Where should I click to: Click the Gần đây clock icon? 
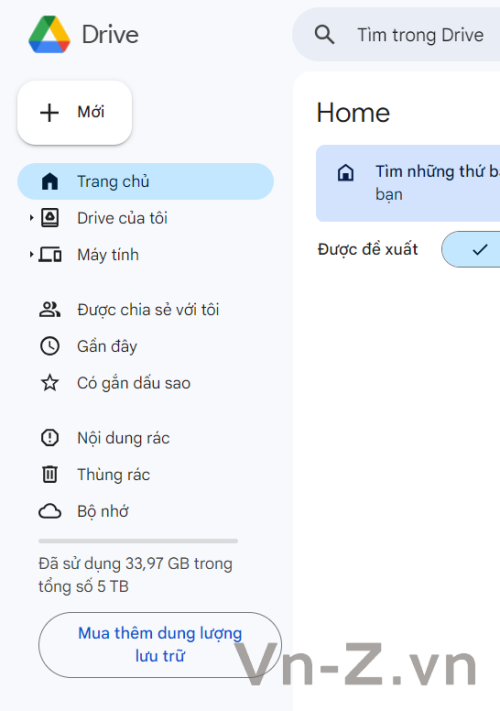tap(49, 346)
